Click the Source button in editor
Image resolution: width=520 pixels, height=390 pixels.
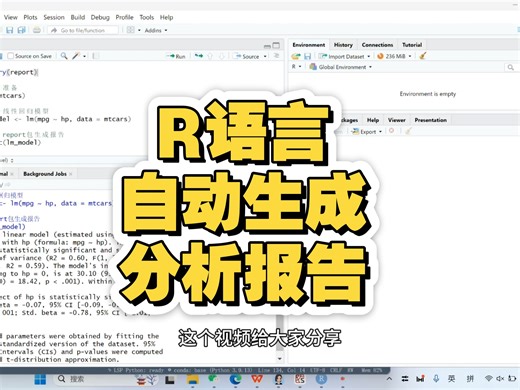tap(248, 56)
